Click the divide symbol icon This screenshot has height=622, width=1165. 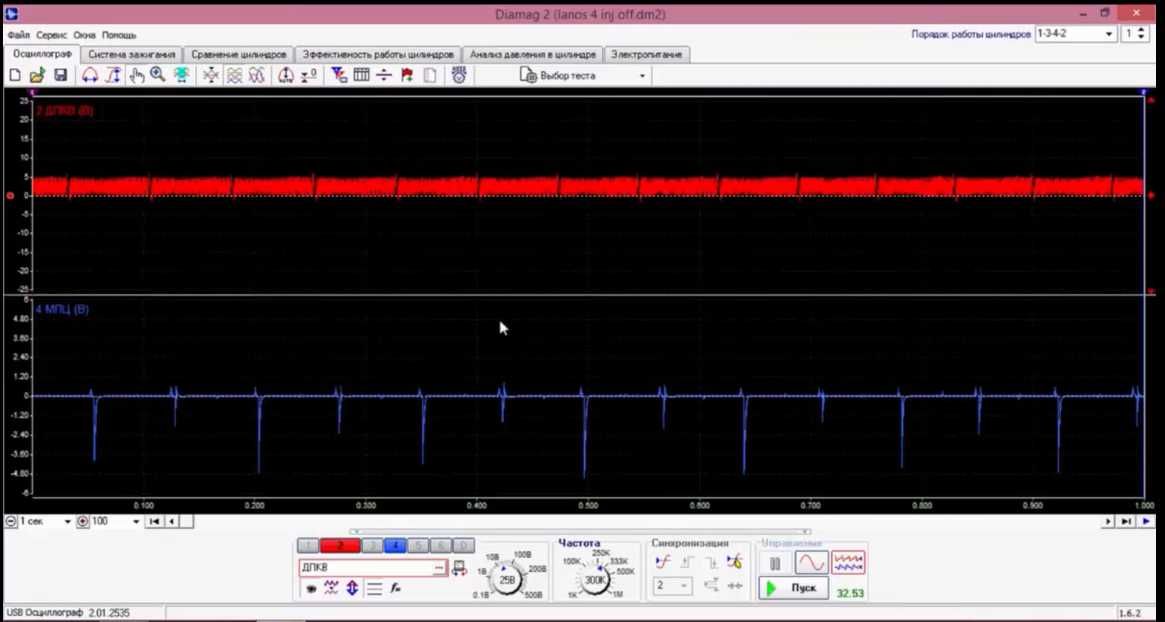[x=383, y=75]
